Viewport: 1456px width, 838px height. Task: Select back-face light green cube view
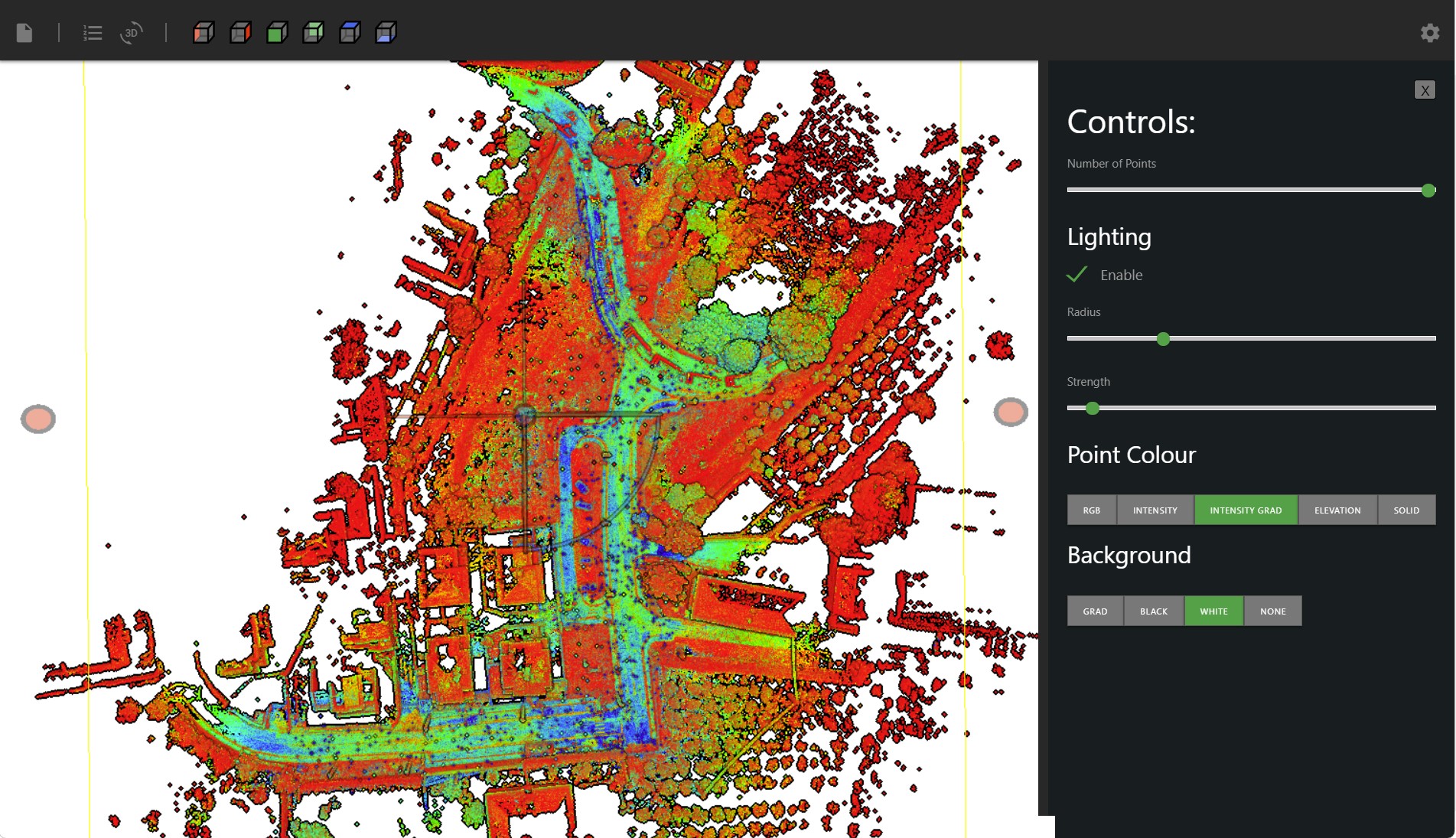point(313,33)
